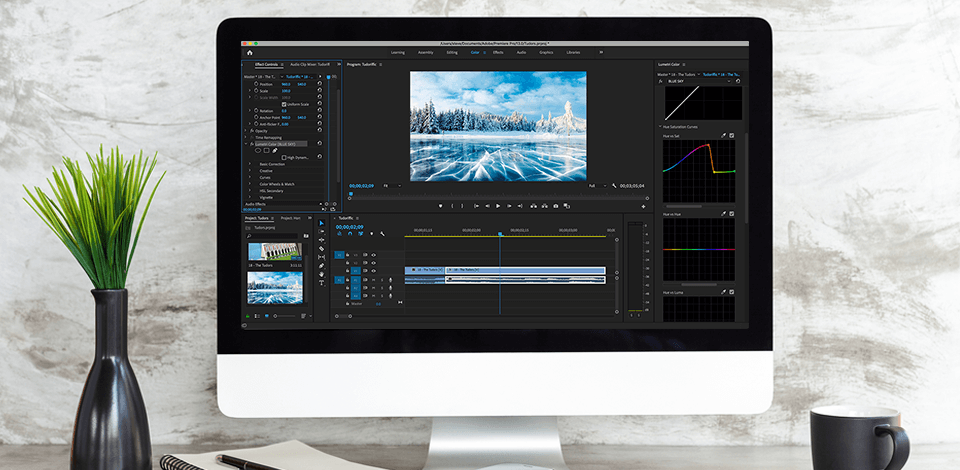Click the wrench settings icon in Program monitor
This screenshot has width=960, height=470.
point(613,185)
